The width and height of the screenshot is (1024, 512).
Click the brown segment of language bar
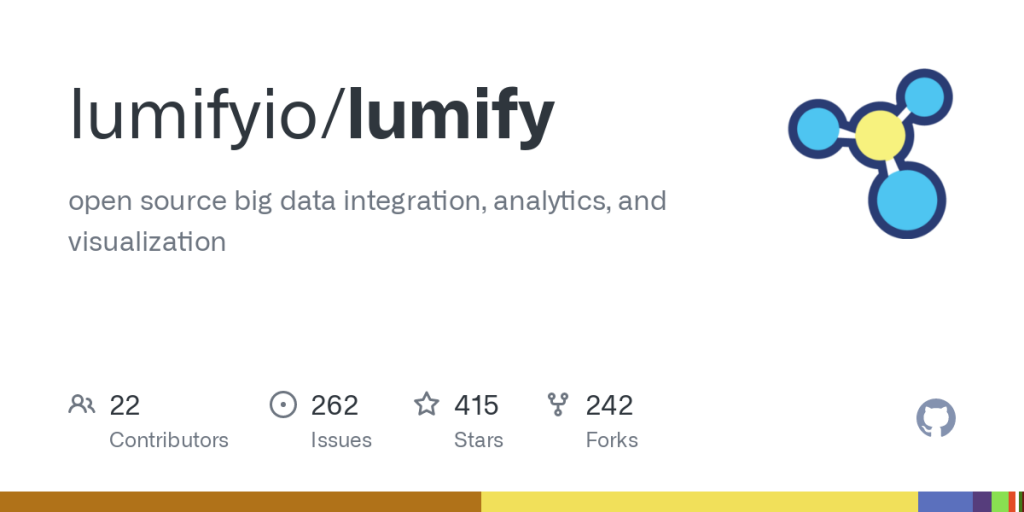(x=240, y=502)
